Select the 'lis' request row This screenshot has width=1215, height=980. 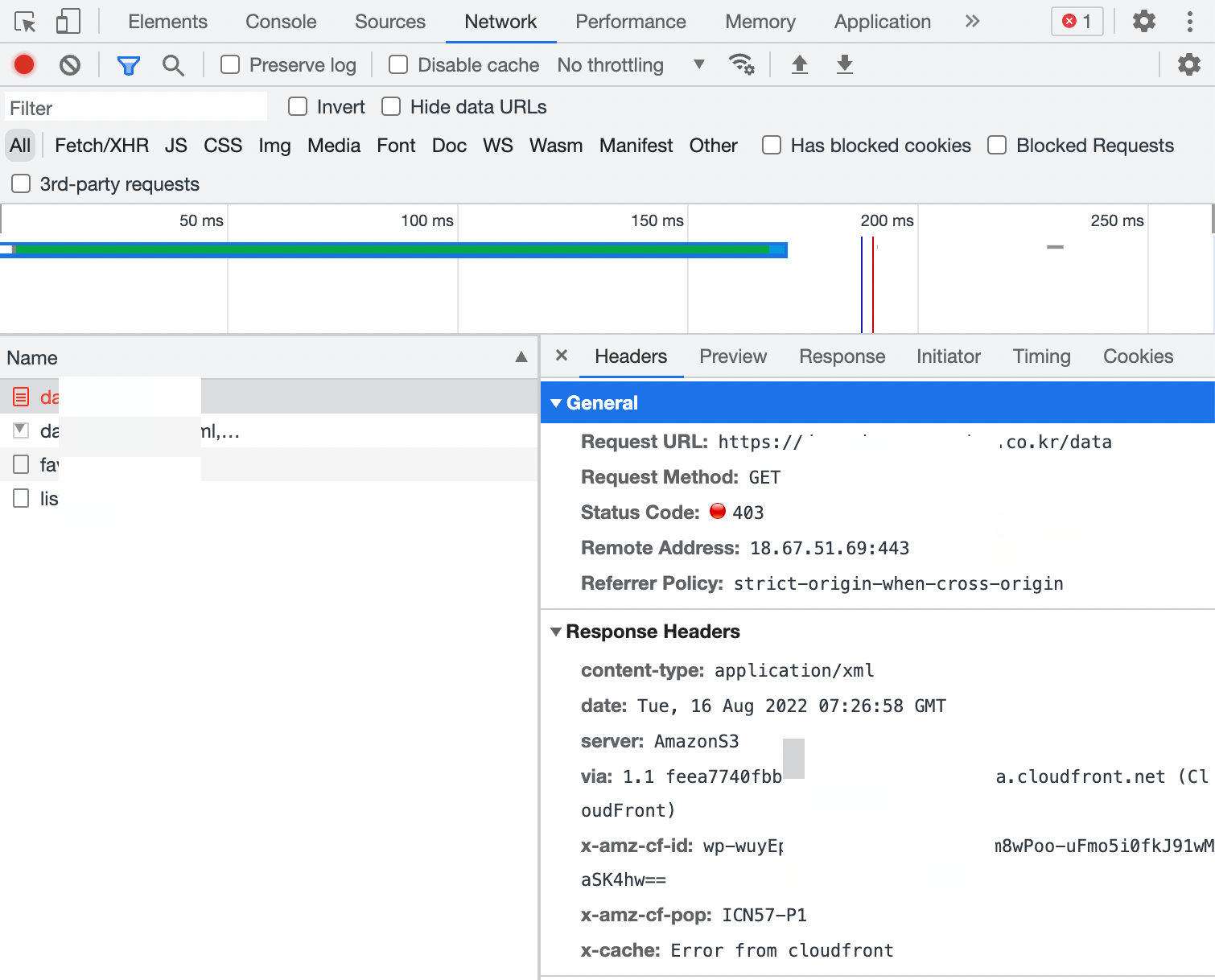point(269,498)
